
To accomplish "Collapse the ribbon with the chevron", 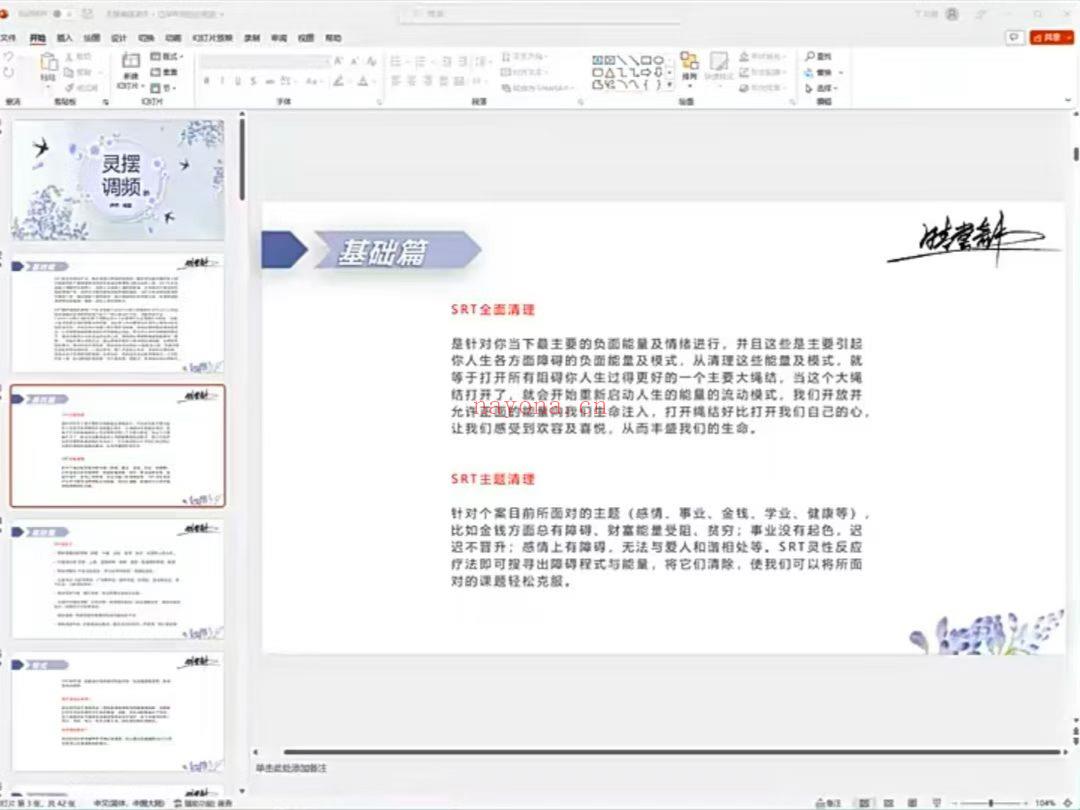I will (x=1068, y=101).
